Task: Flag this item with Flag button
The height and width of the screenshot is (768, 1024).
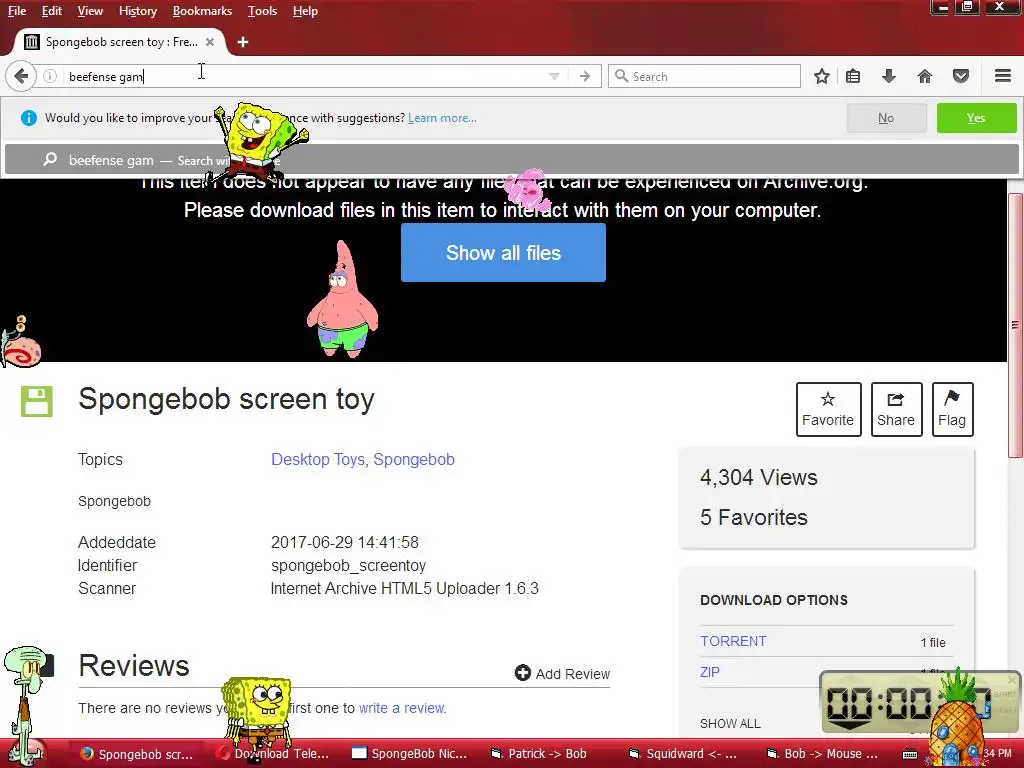Action: pos(952,409)
